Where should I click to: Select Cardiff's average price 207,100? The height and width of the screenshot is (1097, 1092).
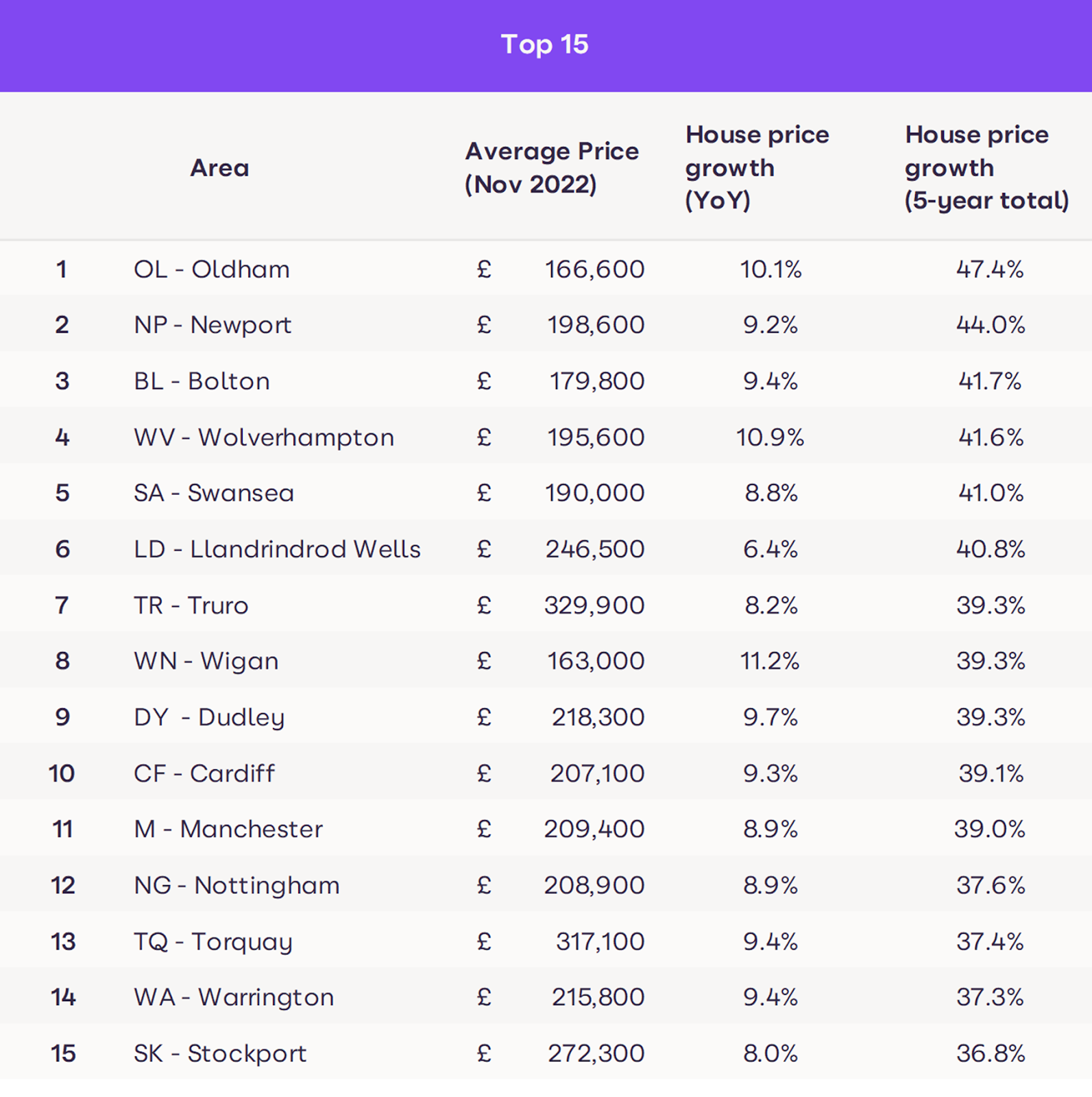[x=597, y=773]
